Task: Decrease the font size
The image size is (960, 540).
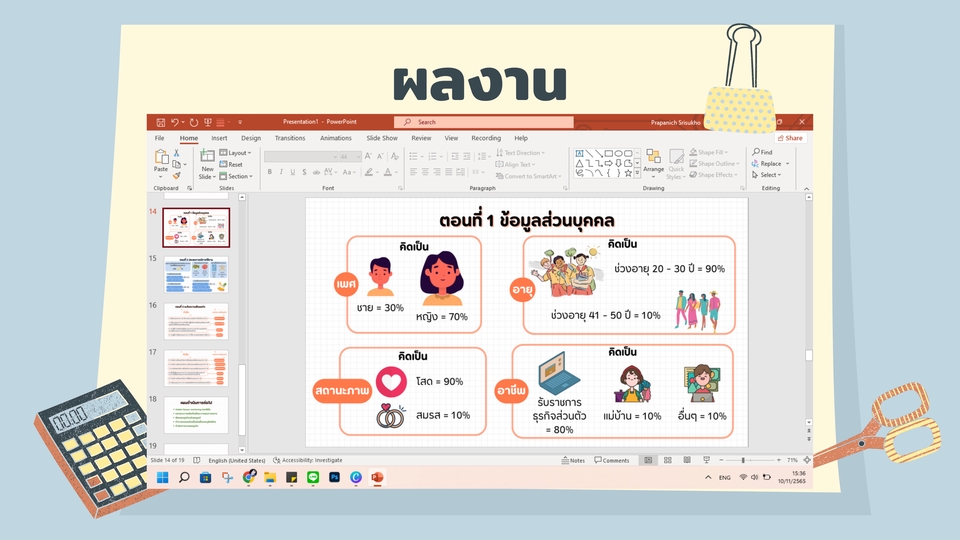Action: click(x=380, y=156)
